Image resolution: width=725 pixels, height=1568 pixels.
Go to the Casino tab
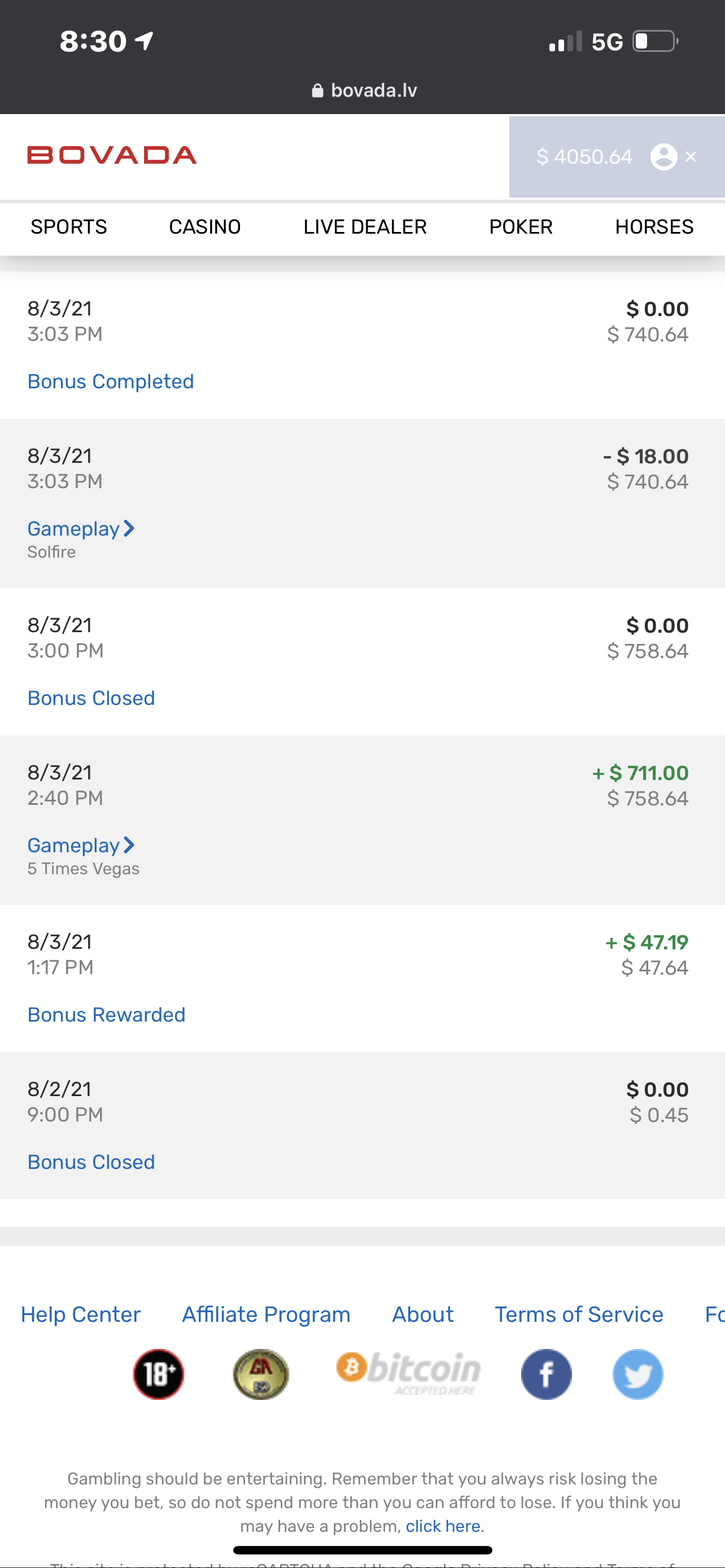[204, 227]
